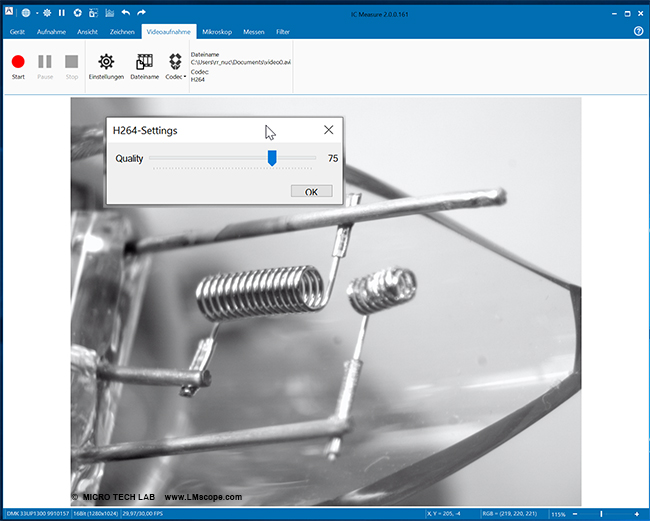Click the save image sequence icon in title bar

(92, 13)
